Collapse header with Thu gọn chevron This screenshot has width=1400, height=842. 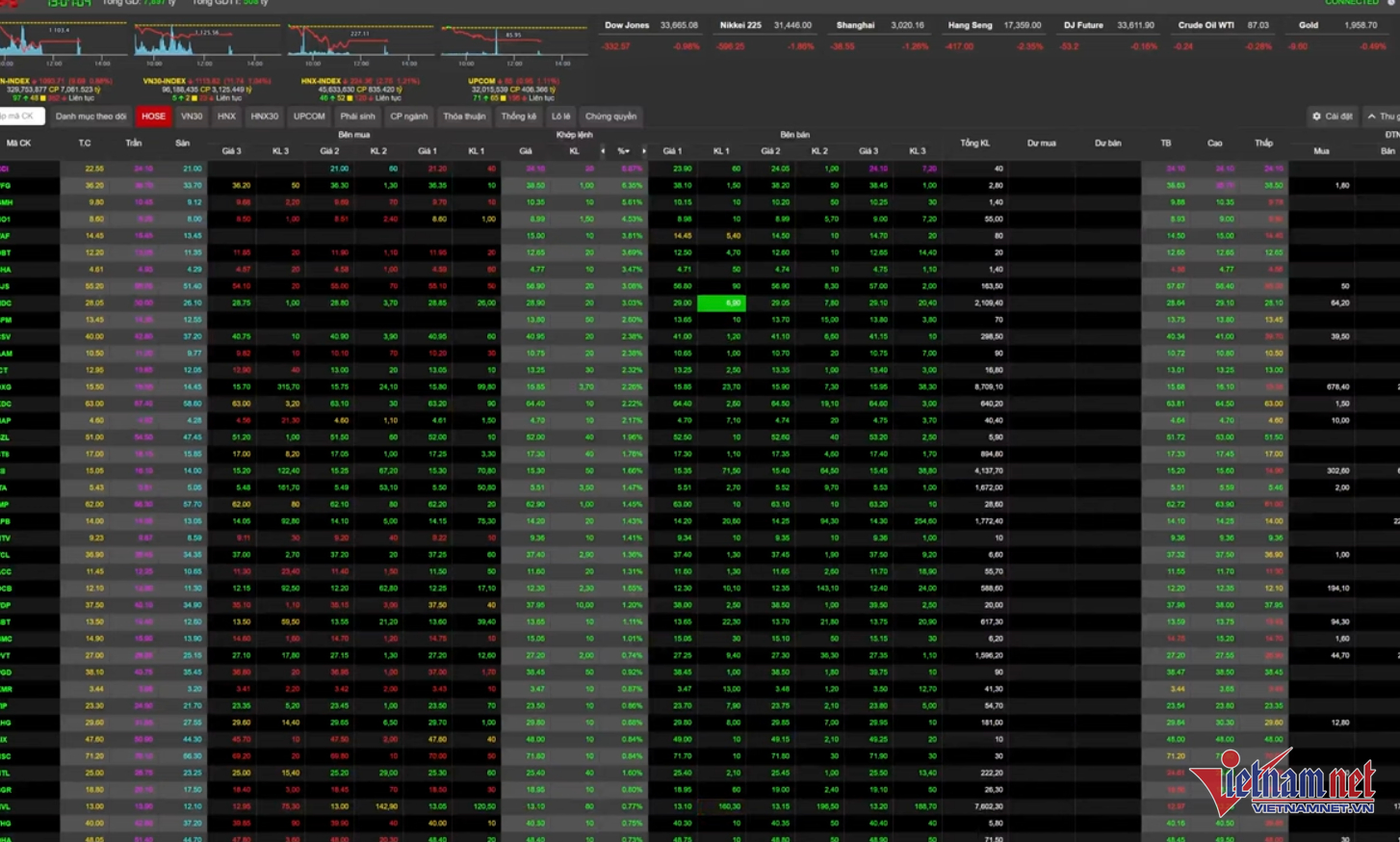click(x=1383, y=117)
